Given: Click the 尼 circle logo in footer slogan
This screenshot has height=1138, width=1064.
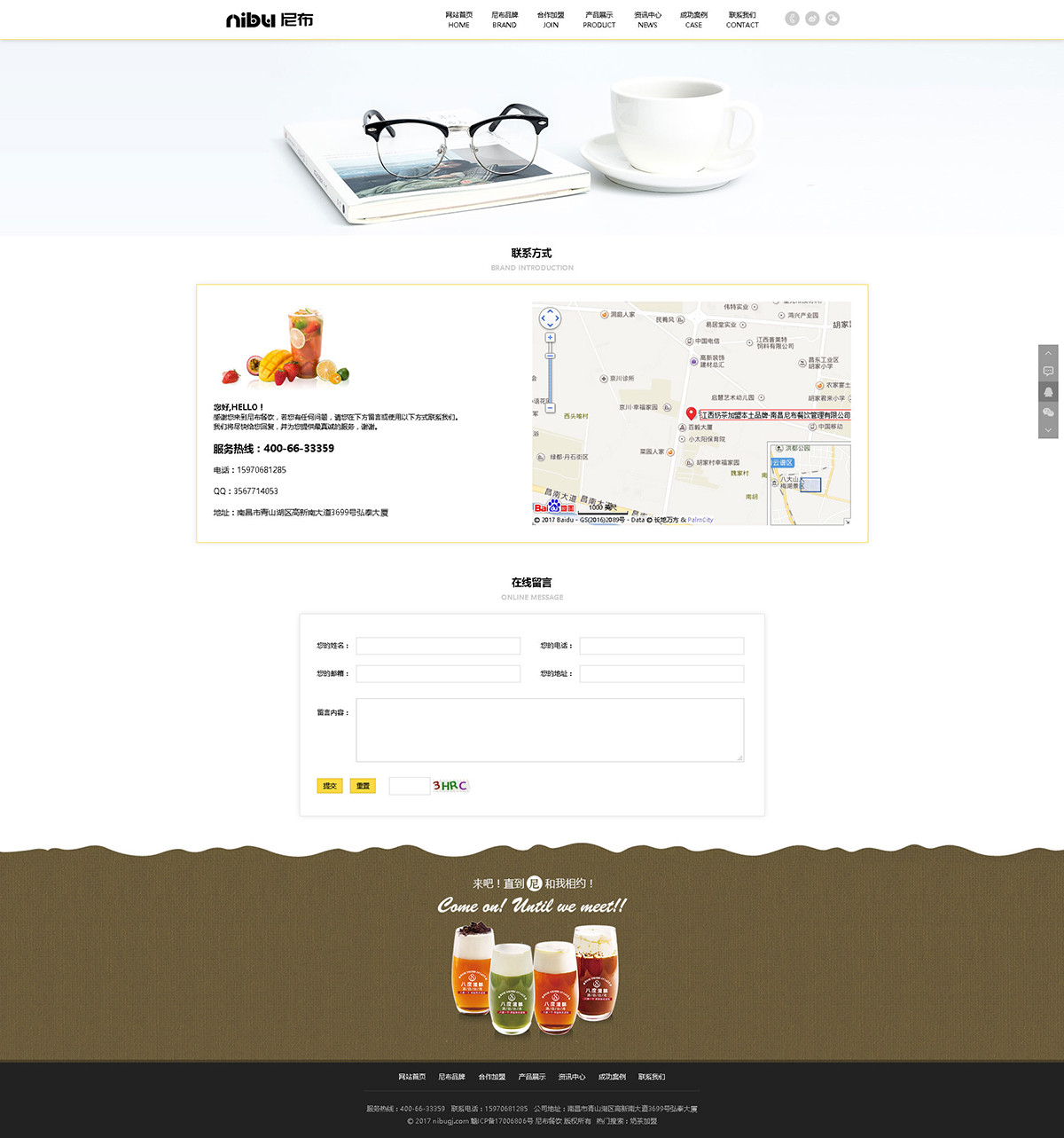Looking at the screenshot, I should (535, 883).
